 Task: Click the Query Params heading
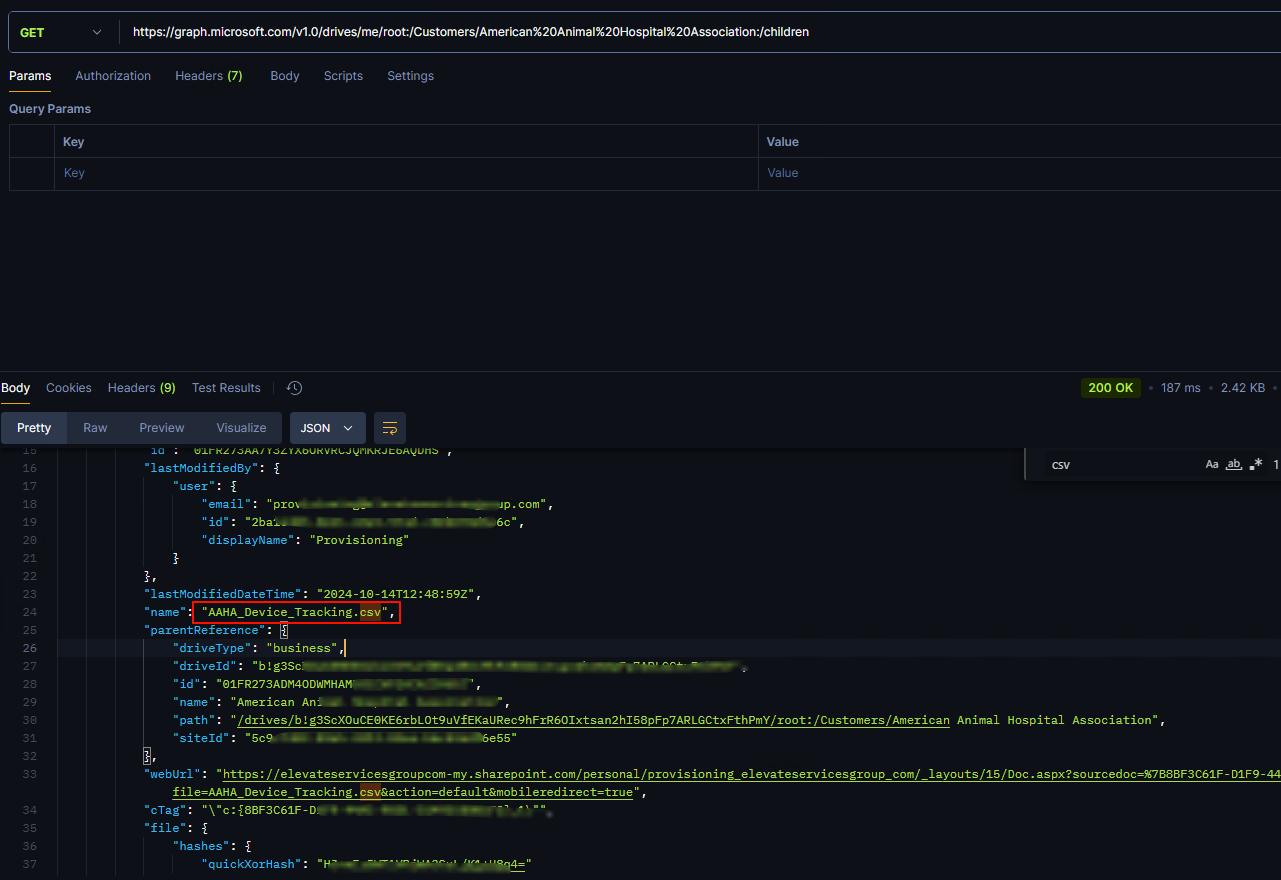coord(50,109)
